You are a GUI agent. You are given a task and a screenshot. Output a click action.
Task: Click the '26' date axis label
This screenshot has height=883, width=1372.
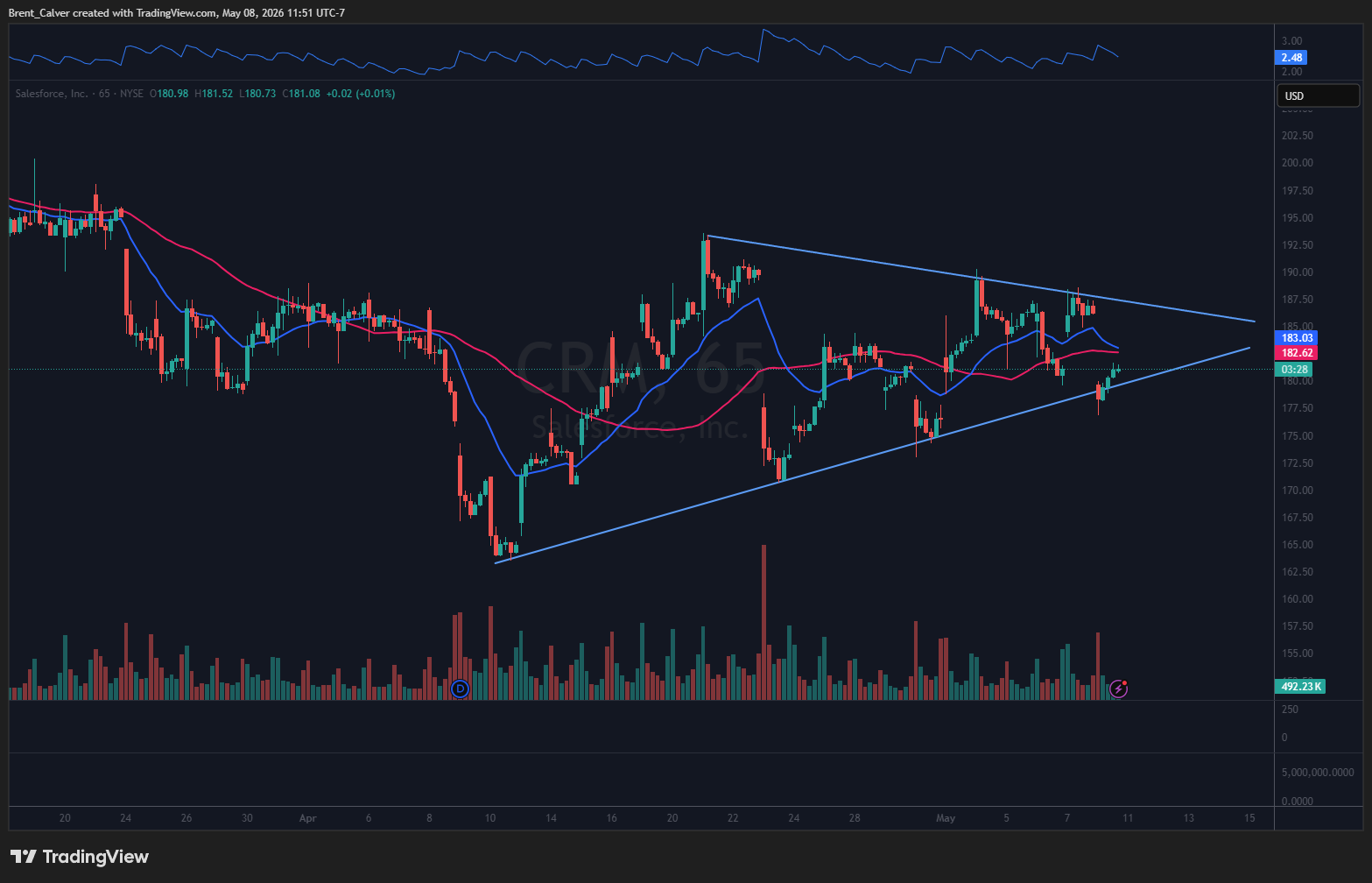click(x=186, y=819)
